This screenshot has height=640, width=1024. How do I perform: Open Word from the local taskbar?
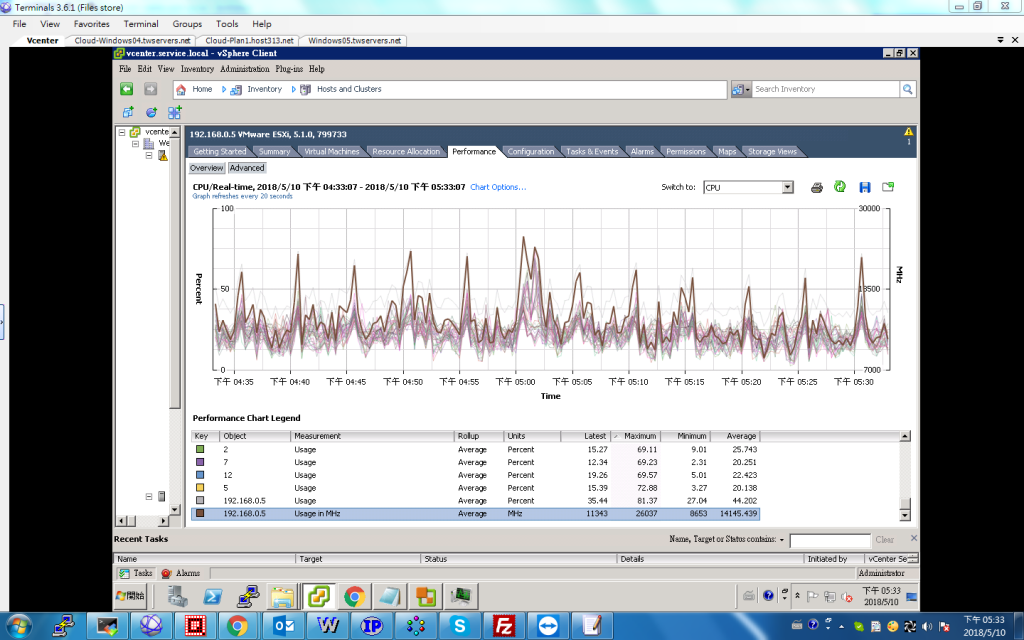click(x=327, y=626)
